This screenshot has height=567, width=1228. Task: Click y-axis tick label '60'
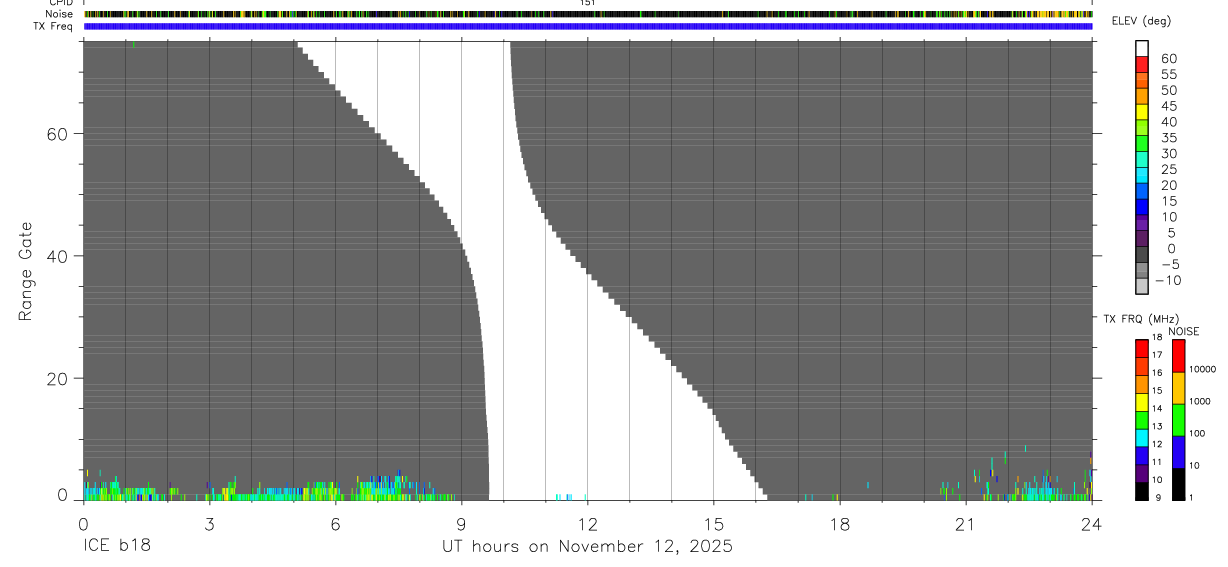[x=56, y=133]
